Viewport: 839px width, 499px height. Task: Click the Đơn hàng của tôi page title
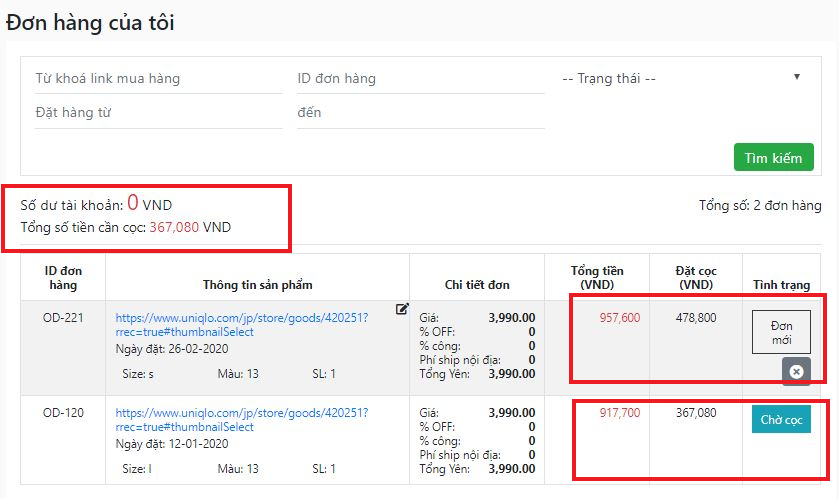click(90, 22)
